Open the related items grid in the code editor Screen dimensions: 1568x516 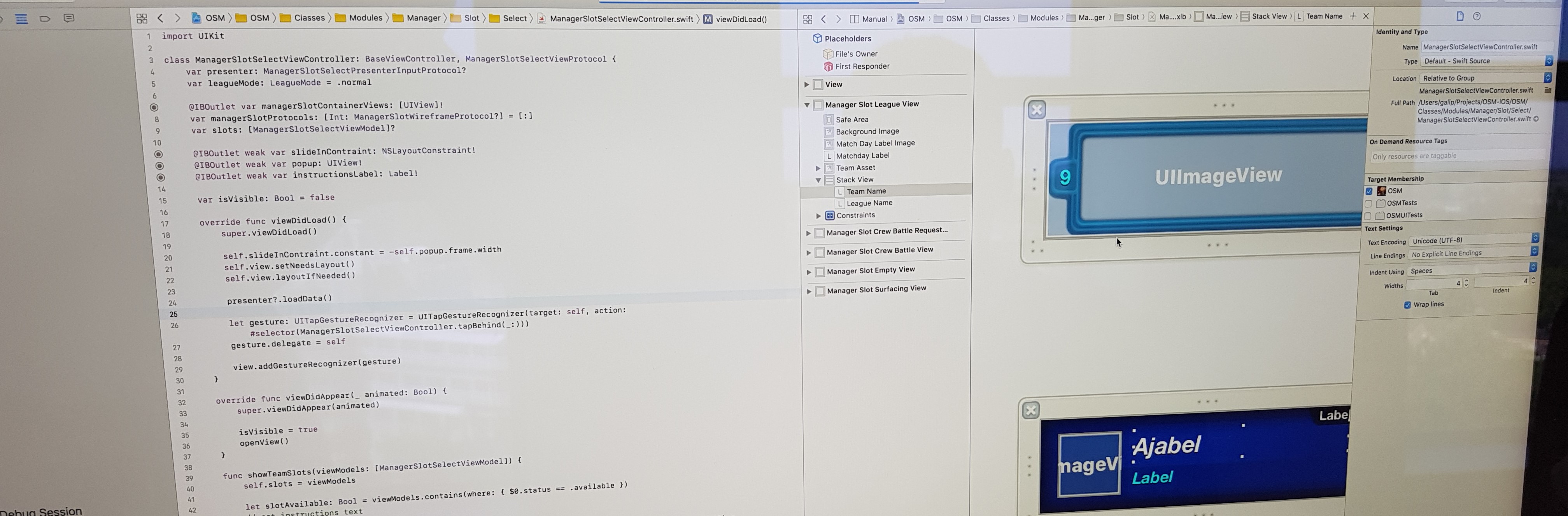142,18
